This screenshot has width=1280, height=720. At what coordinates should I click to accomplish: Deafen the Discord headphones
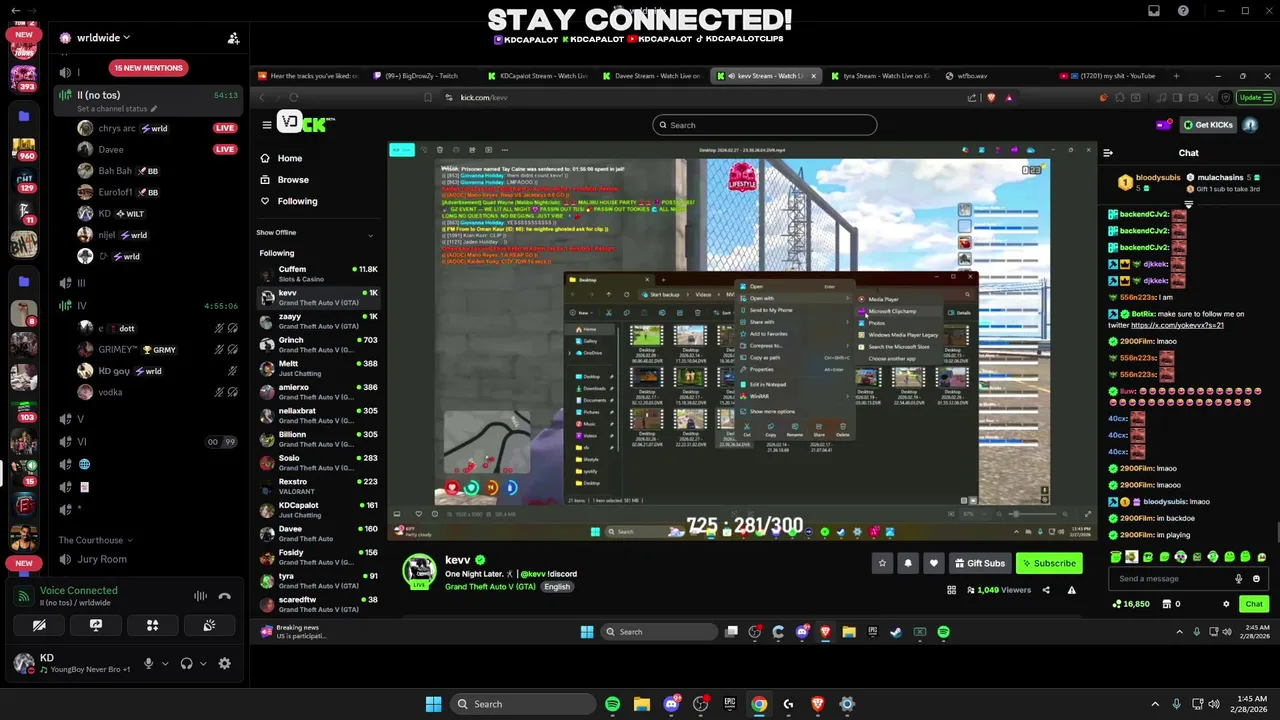[186, 663]
